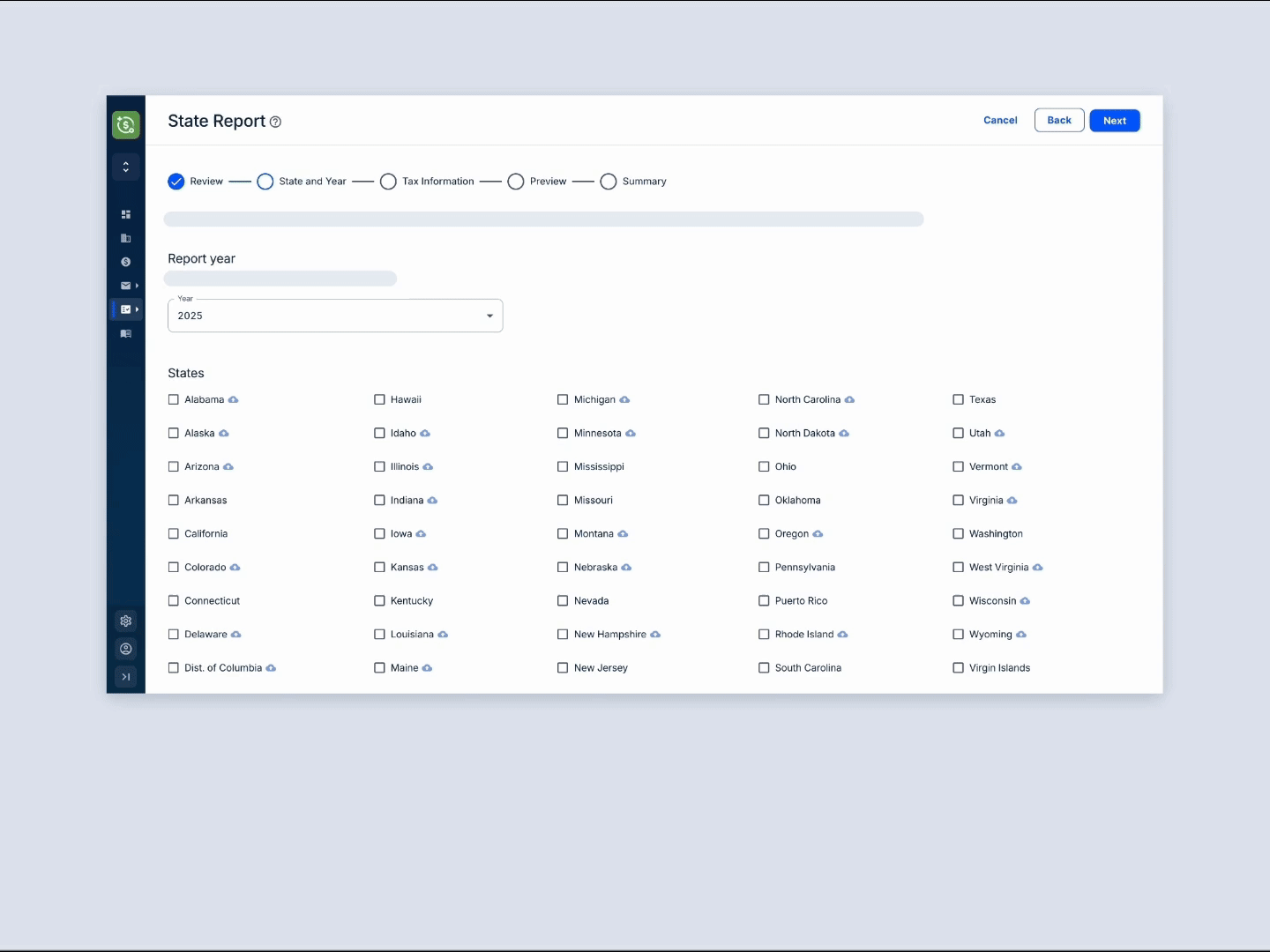
Task: Check the California checkbox
Action: [174, 534]
